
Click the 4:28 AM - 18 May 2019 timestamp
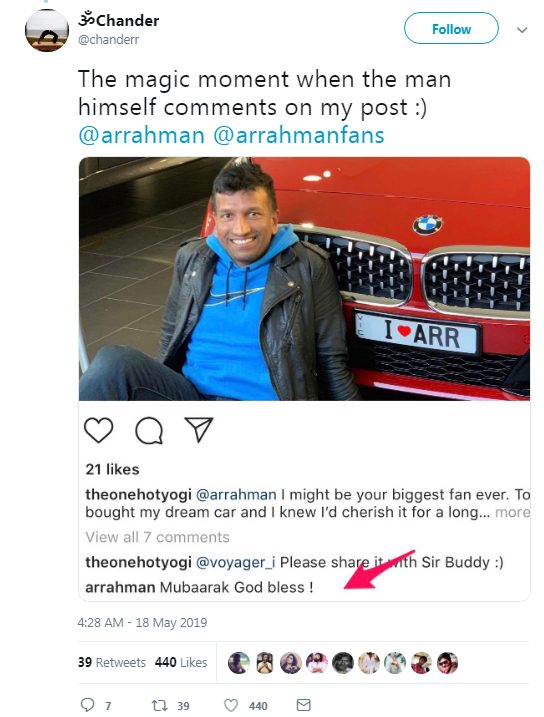click(x=142, y=622)
